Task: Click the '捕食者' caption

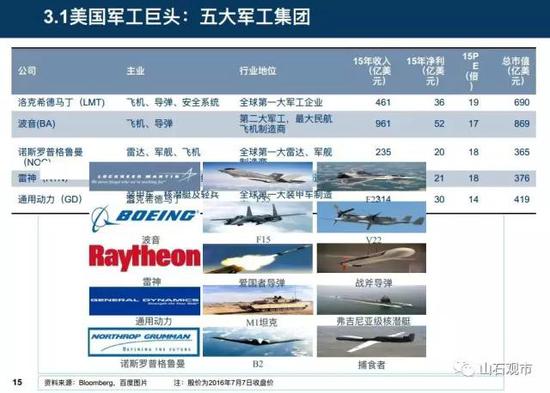Action: pyautogui.click(x=371, y=365)
